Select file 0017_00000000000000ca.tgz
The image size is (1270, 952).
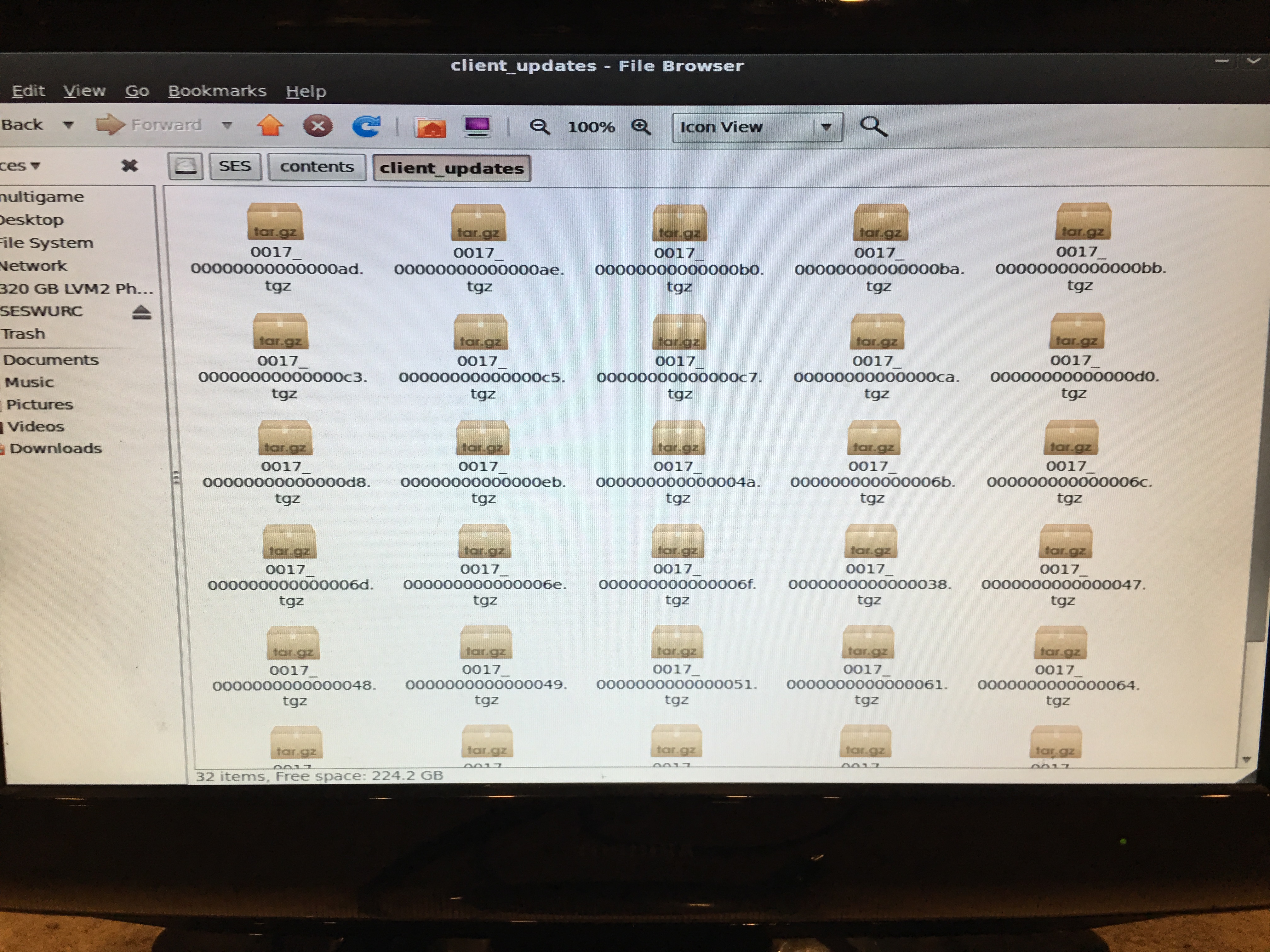point(876,356)
